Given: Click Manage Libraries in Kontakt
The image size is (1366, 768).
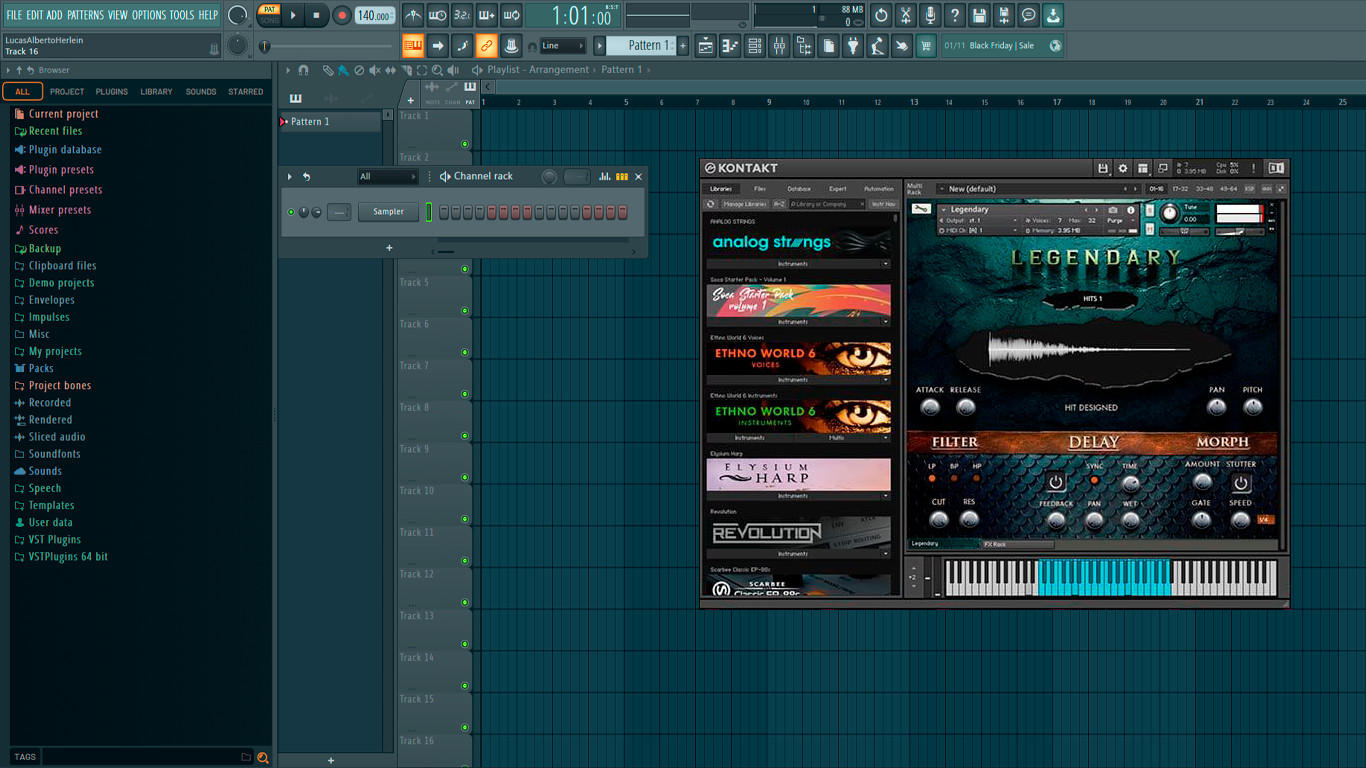Looking at the screenshot, I should coord(745,204).
